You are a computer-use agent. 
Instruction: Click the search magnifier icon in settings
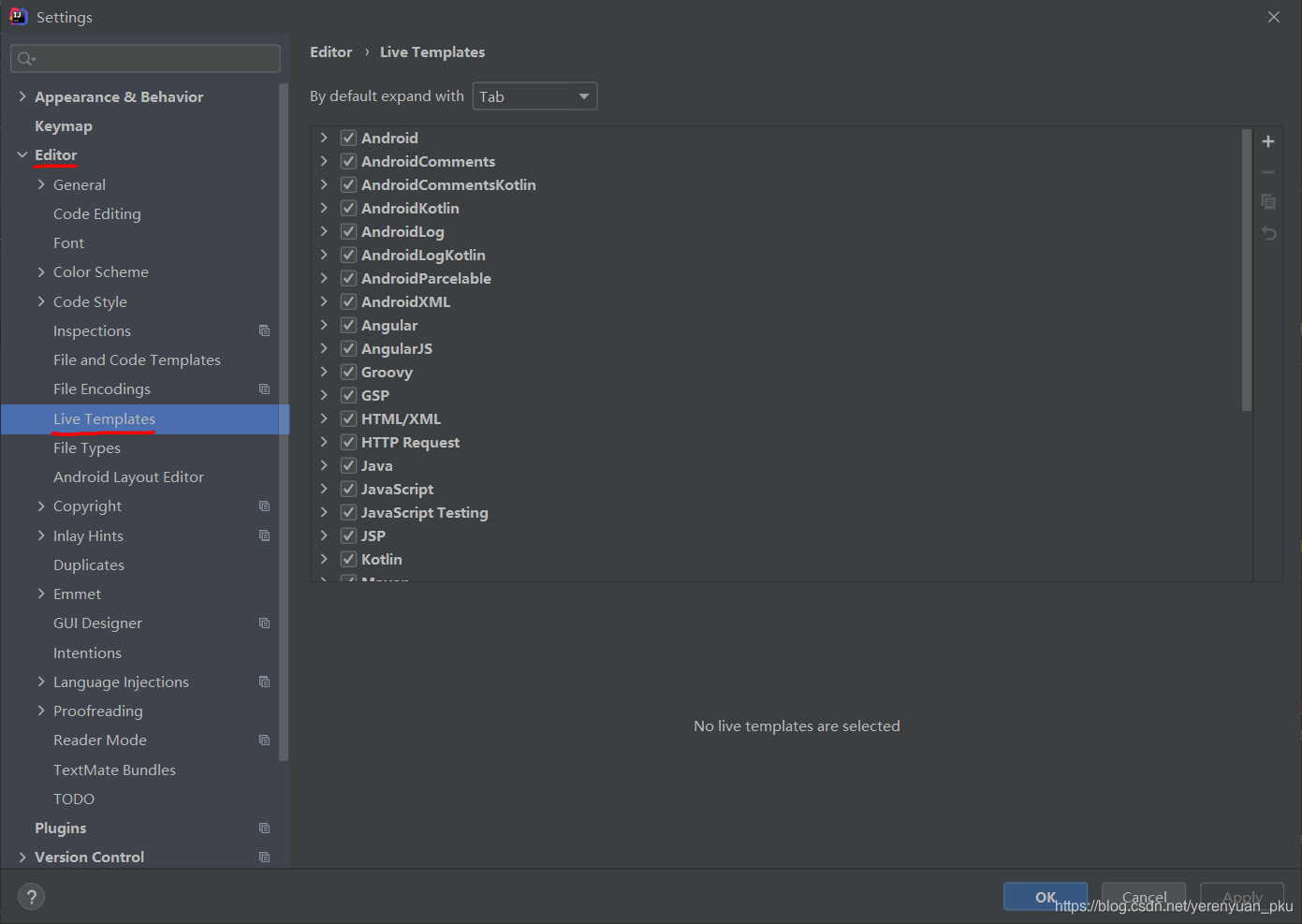point(25,59)
